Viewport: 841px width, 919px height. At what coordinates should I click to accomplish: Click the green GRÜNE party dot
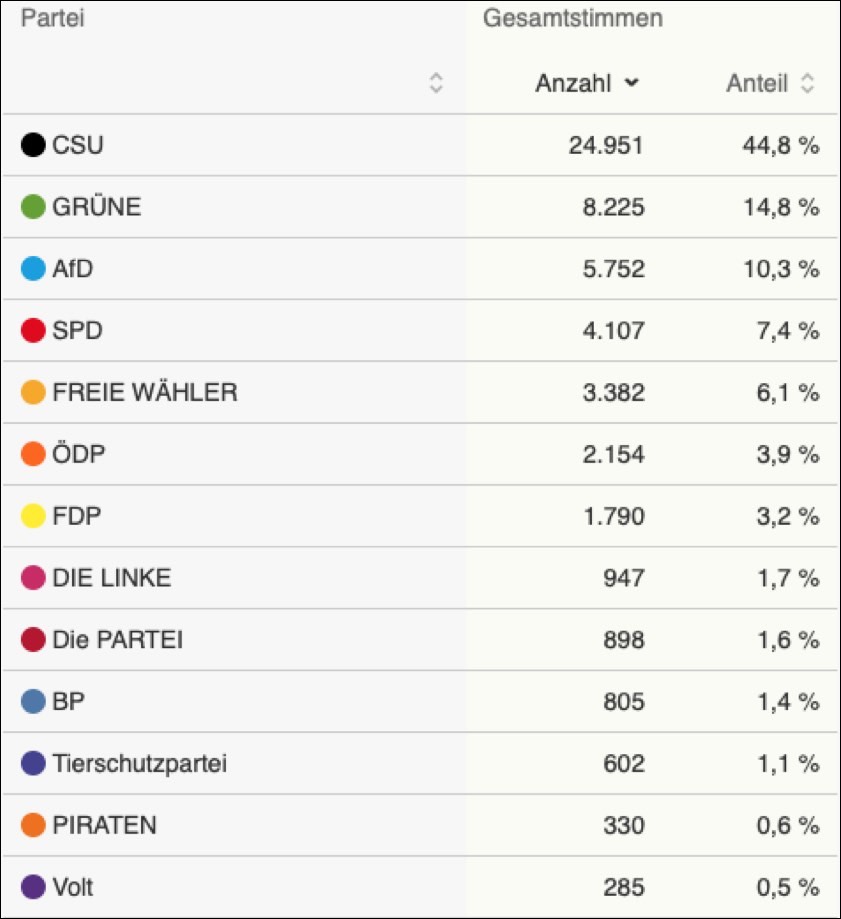point(33,207)
